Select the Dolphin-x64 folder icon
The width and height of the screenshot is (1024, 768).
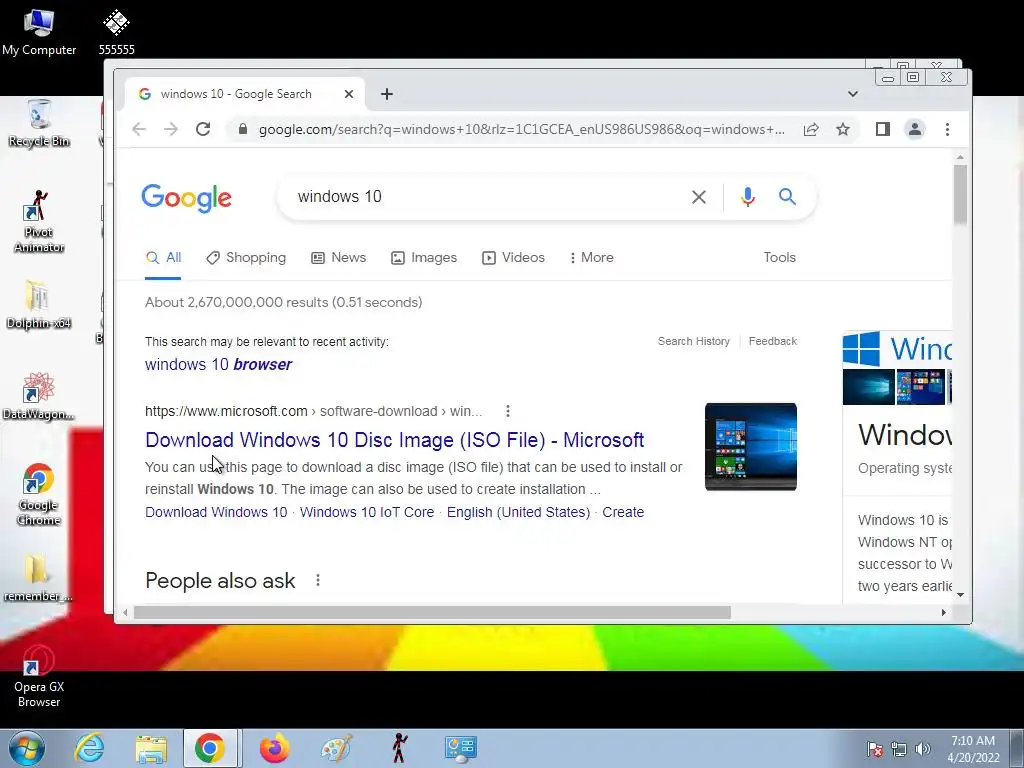point(39,305)
